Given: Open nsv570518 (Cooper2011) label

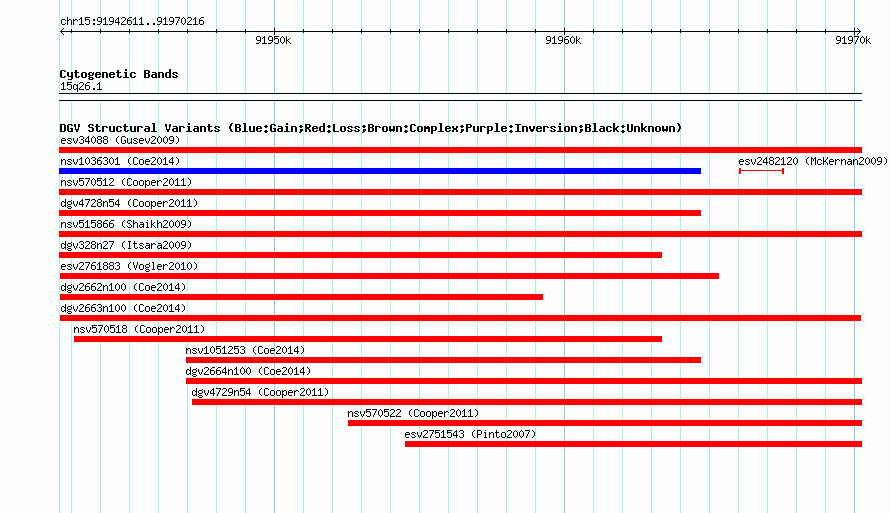Looking at the screenshot, I should (139, 329).
